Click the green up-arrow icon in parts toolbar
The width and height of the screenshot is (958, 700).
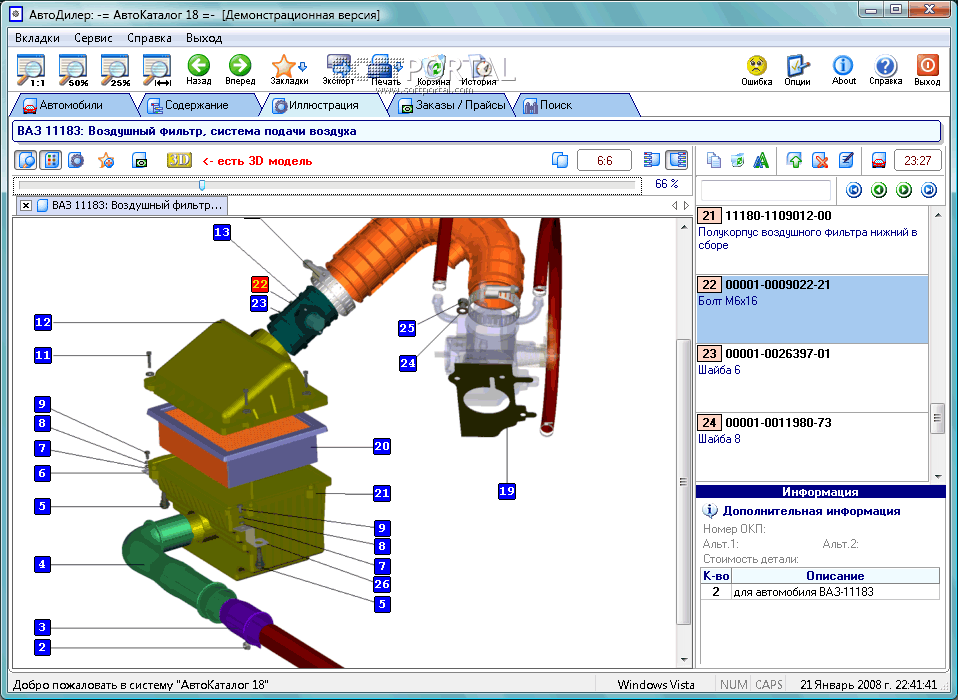[x=794, y=161]
